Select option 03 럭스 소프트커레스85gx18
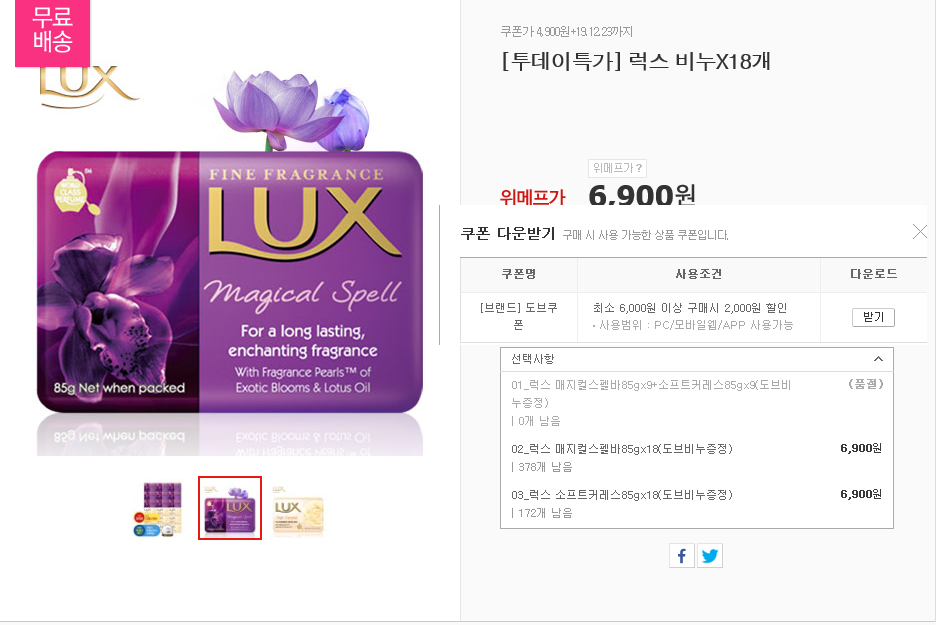Image resolution: width=938 pixels, height=625 pixels. pos(697,503)
